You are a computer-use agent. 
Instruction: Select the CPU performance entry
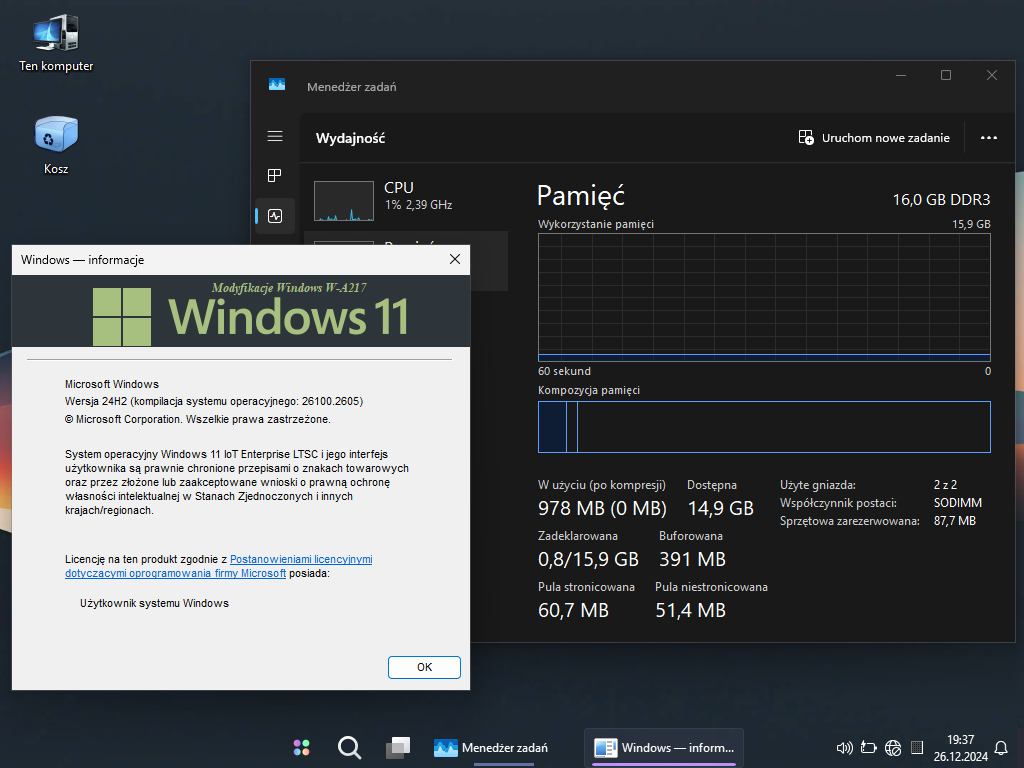pyautogui.click(x=405, y=196)
